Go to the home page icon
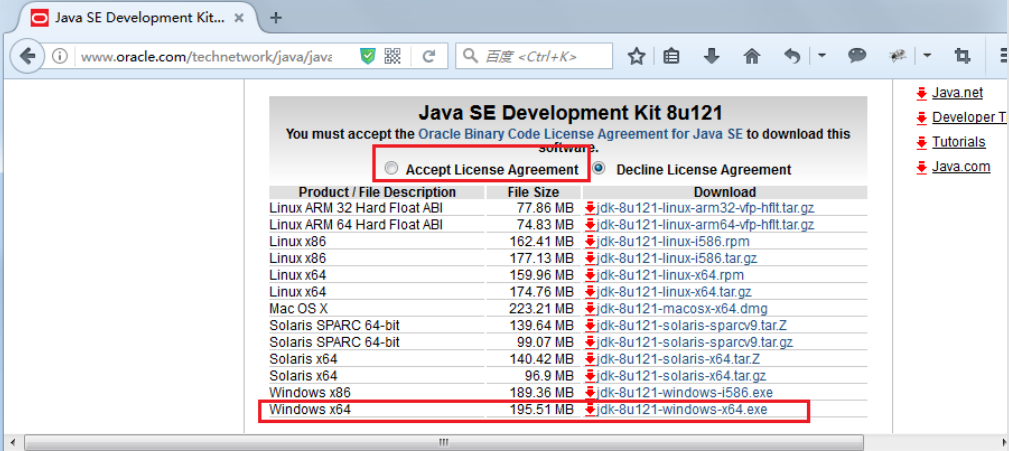Screen dimensions: 1009x451 pyautogui.click(x=752, y=57)
